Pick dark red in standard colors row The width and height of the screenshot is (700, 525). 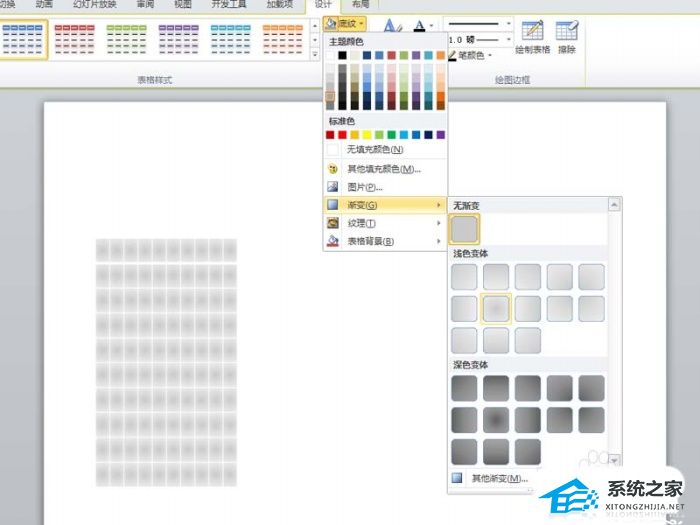tap(330, 135)
